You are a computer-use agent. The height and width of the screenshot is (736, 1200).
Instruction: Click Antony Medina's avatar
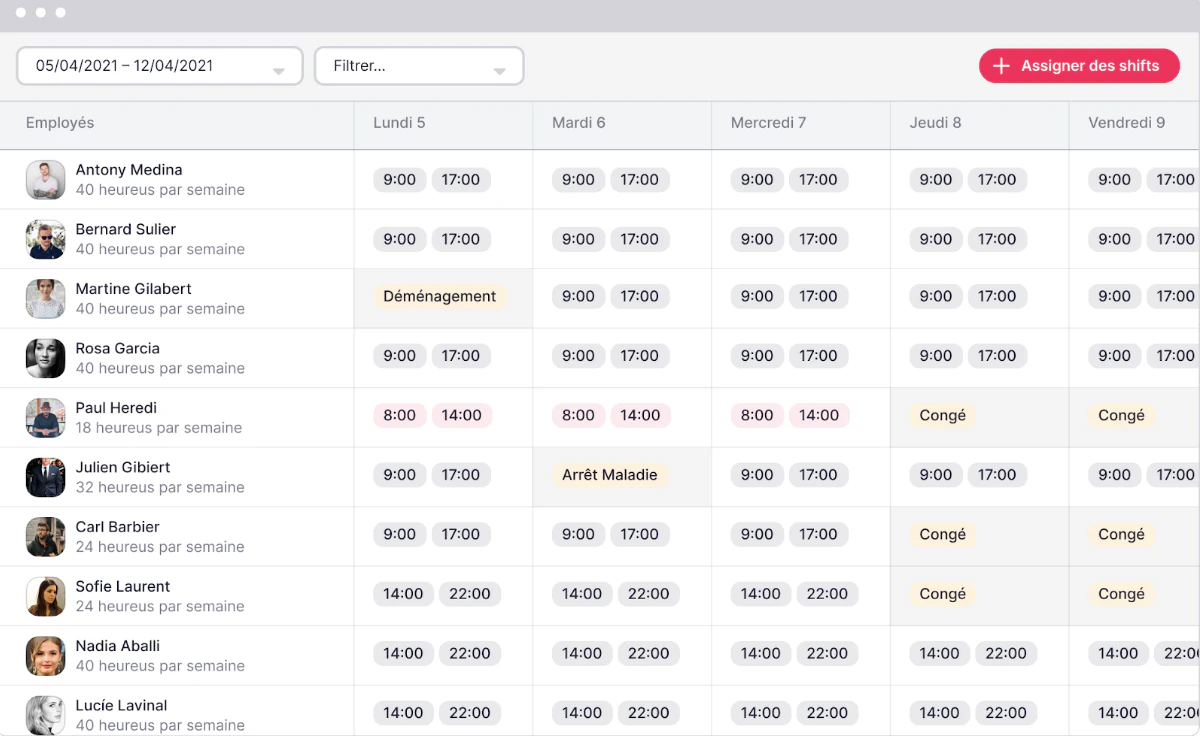pyautogui.click(x=45, y=180)
